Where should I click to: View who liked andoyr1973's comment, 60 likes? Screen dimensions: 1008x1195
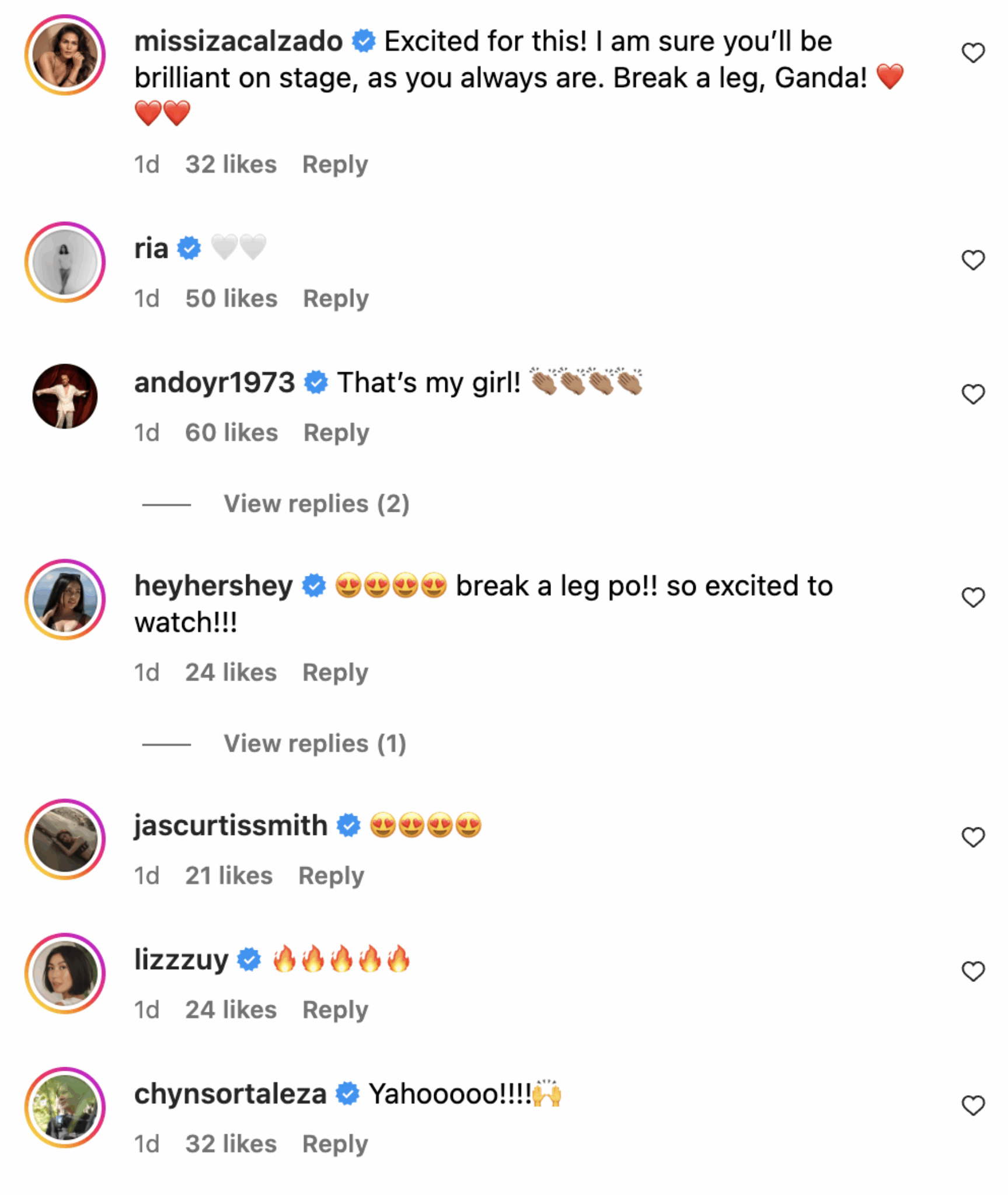point(231,433)
